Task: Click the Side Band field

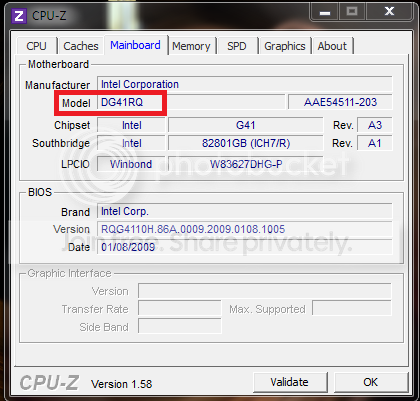Action: pyautogui.click(x=180, y=327)
